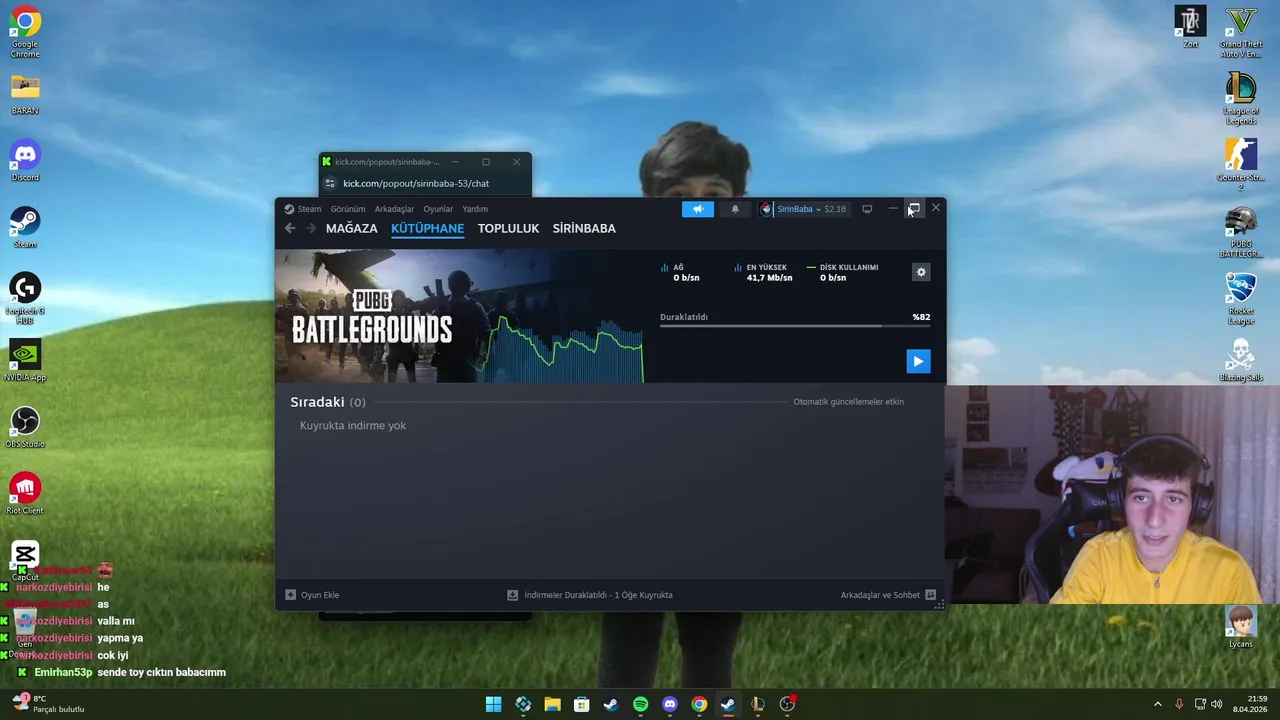This screenshot has width=1280, height=720.
Task: Open the taskbar clock and date
Action: 1250,704
